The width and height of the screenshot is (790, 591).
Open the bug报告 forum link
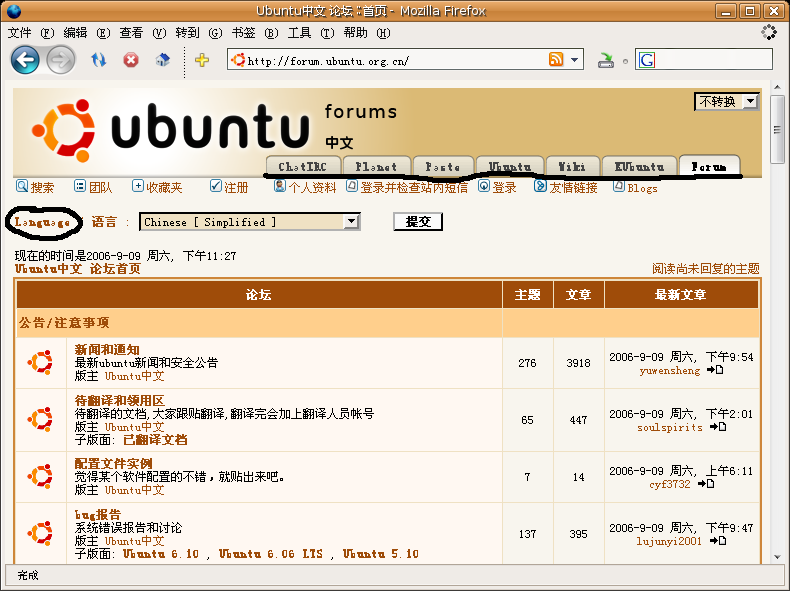[x=98, y=514]
